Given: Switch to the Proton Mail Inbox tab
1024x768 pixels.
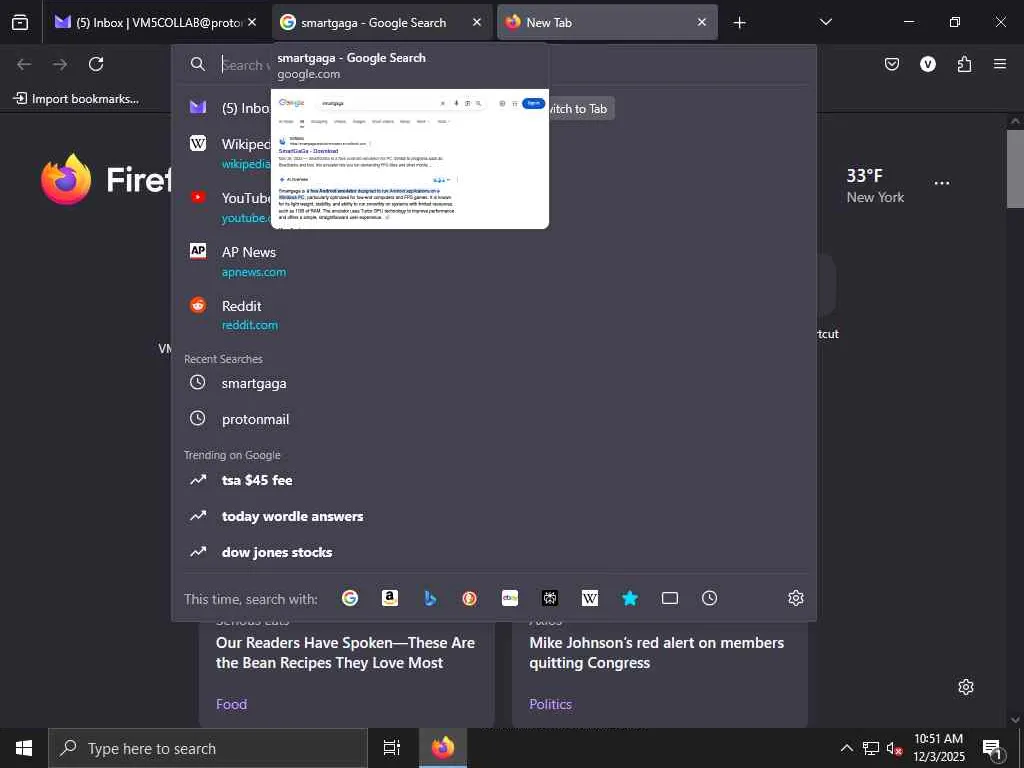Looking at the screenshot, I should (156, 23).
